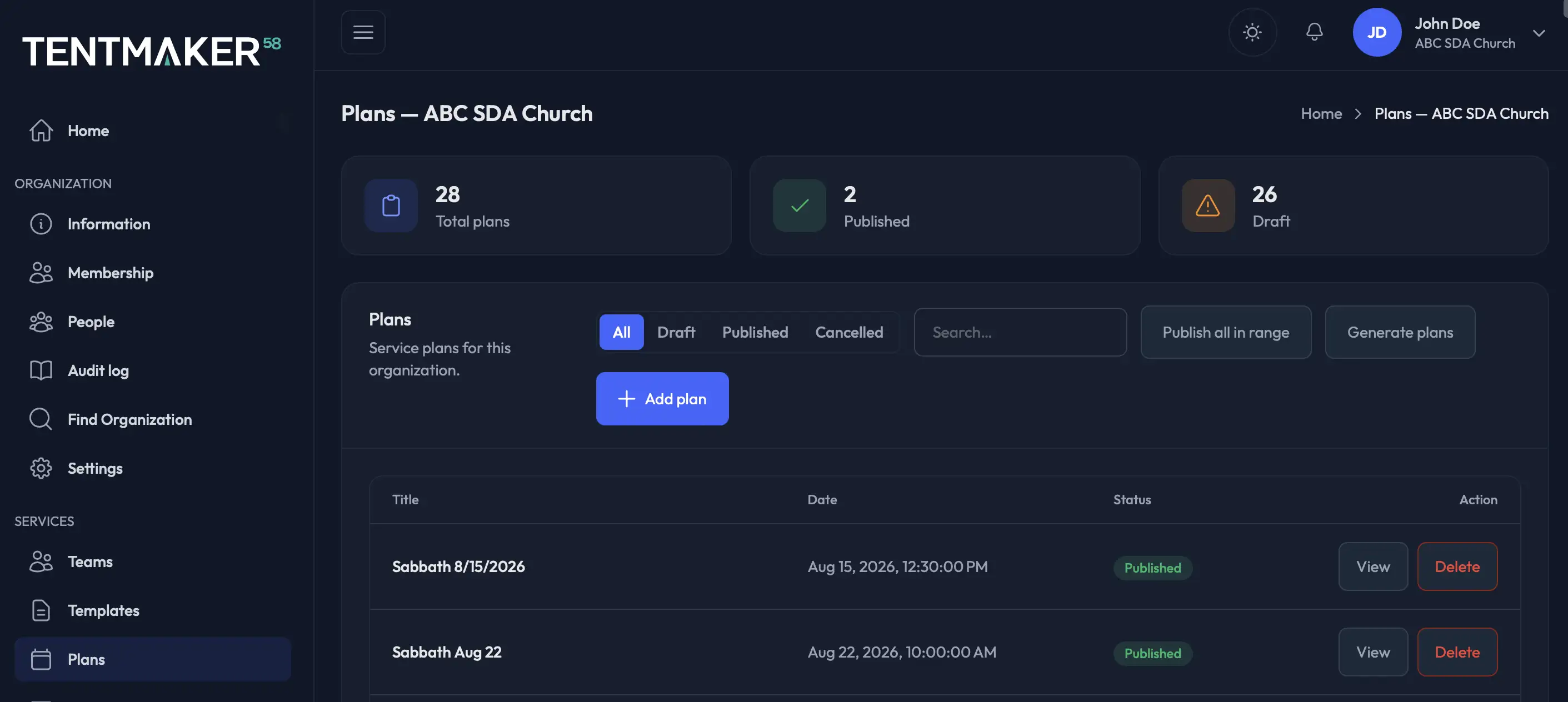Viewport: 1568px width, 702px height.
Task: Click the JD avatar circle
Action: click(1377, 32)
